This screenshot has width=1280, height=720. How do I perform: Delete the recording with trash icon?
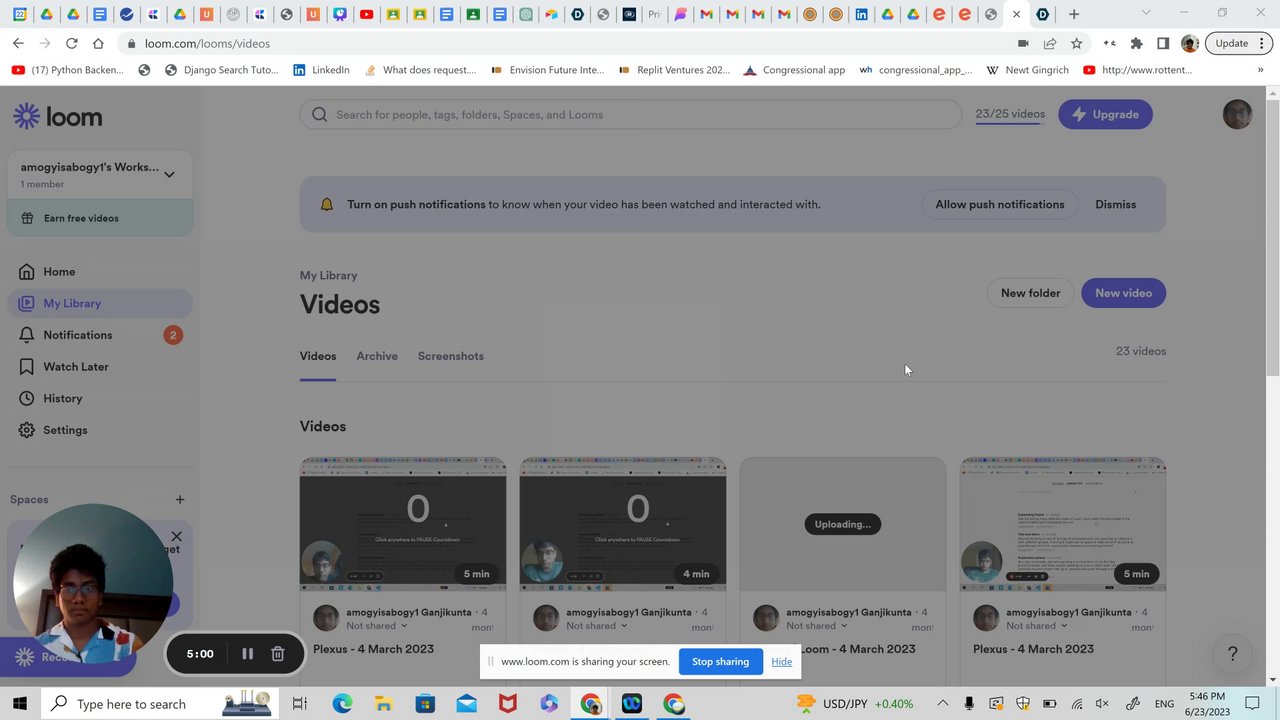pyautogui.click(x=278, y=654)
